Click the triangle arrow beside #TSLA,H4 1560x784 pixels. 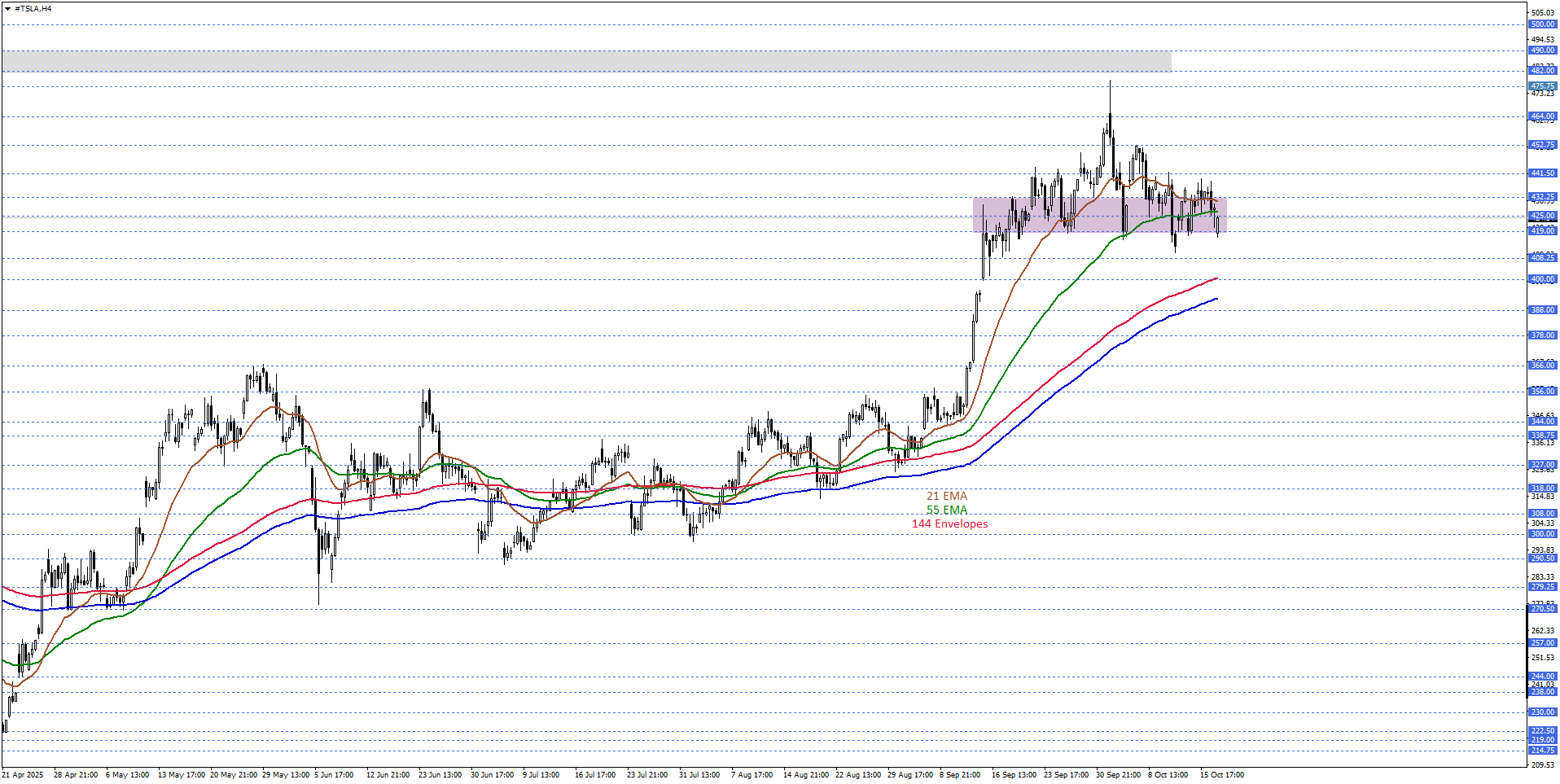[7, 9]
